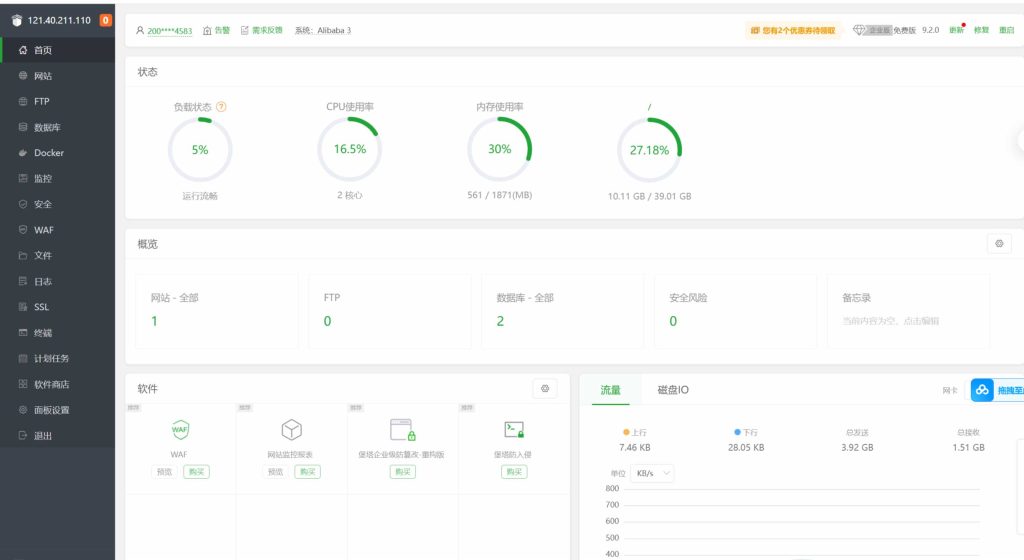Viewport: 1024px width, 560px height.
Task: Click the 购买 button under WAF
Action: [x=196, y=472]
